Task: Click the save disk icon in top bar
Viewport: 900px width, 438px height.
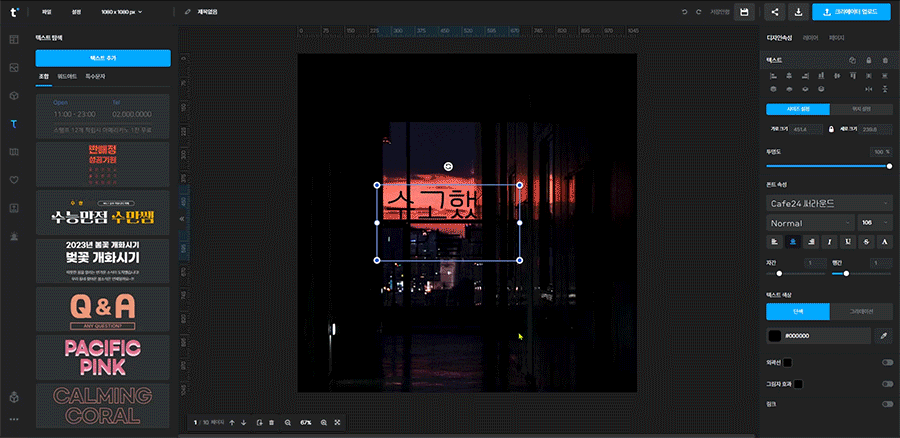Action: (x=744, y=12)
